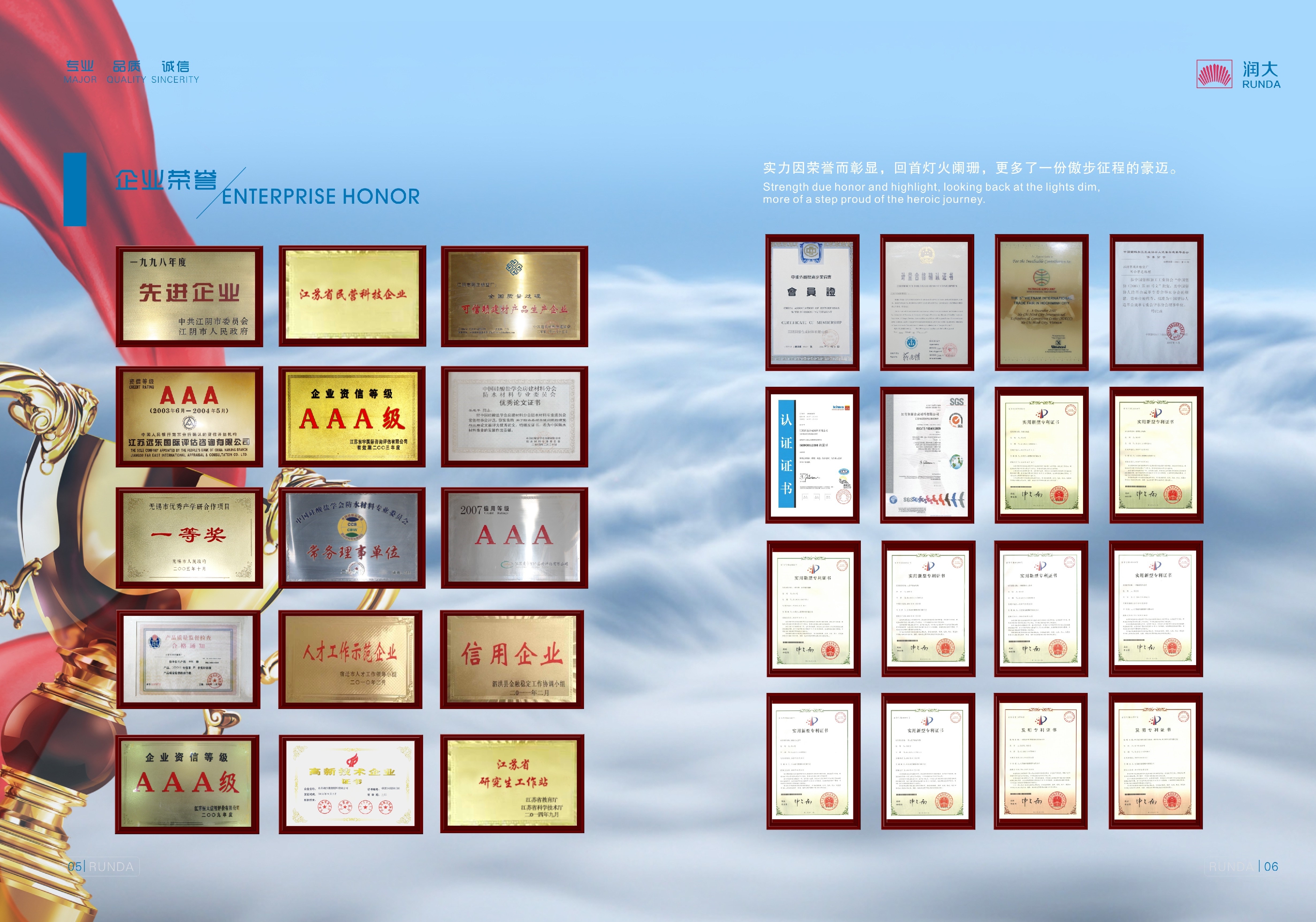Open the SGS certification document

(x=928, y=455)
